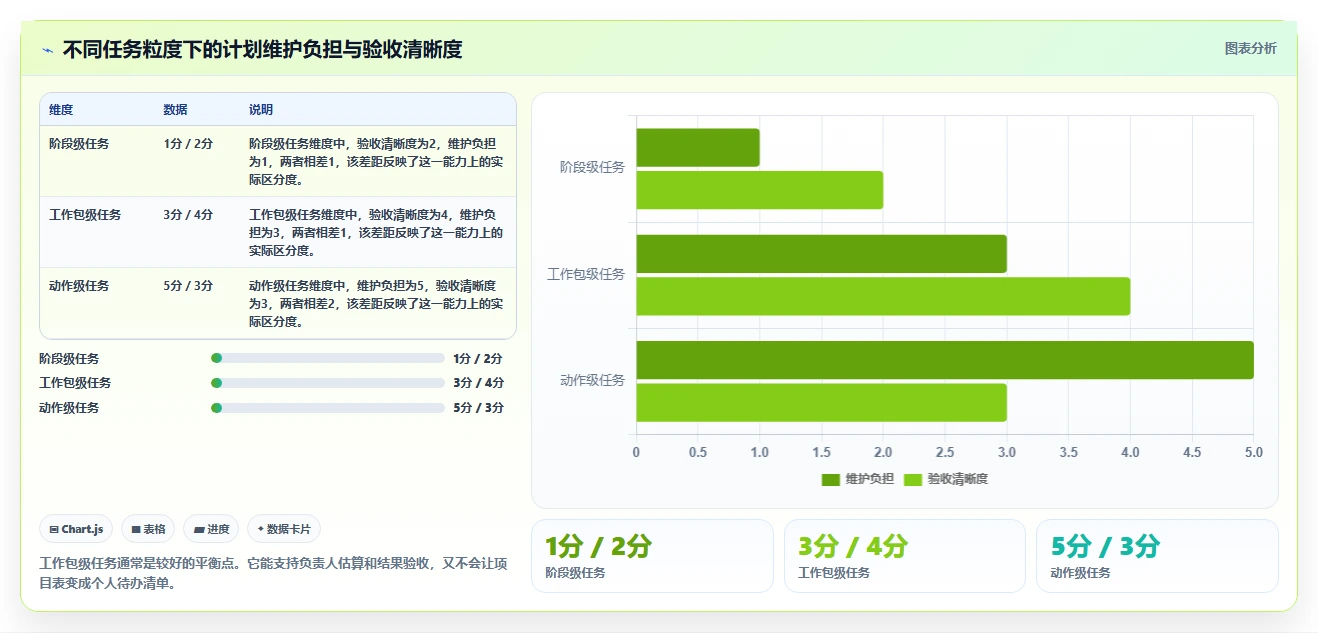Viewport: 1318px width, 633px height.
Task: Click 动作级任务 cell in the table
Action: [79, 286]
